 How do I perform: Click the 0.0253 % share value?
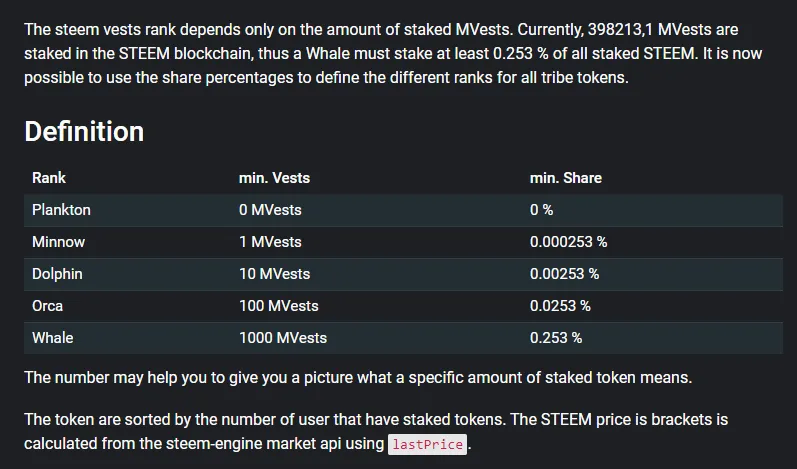(560, 306)
